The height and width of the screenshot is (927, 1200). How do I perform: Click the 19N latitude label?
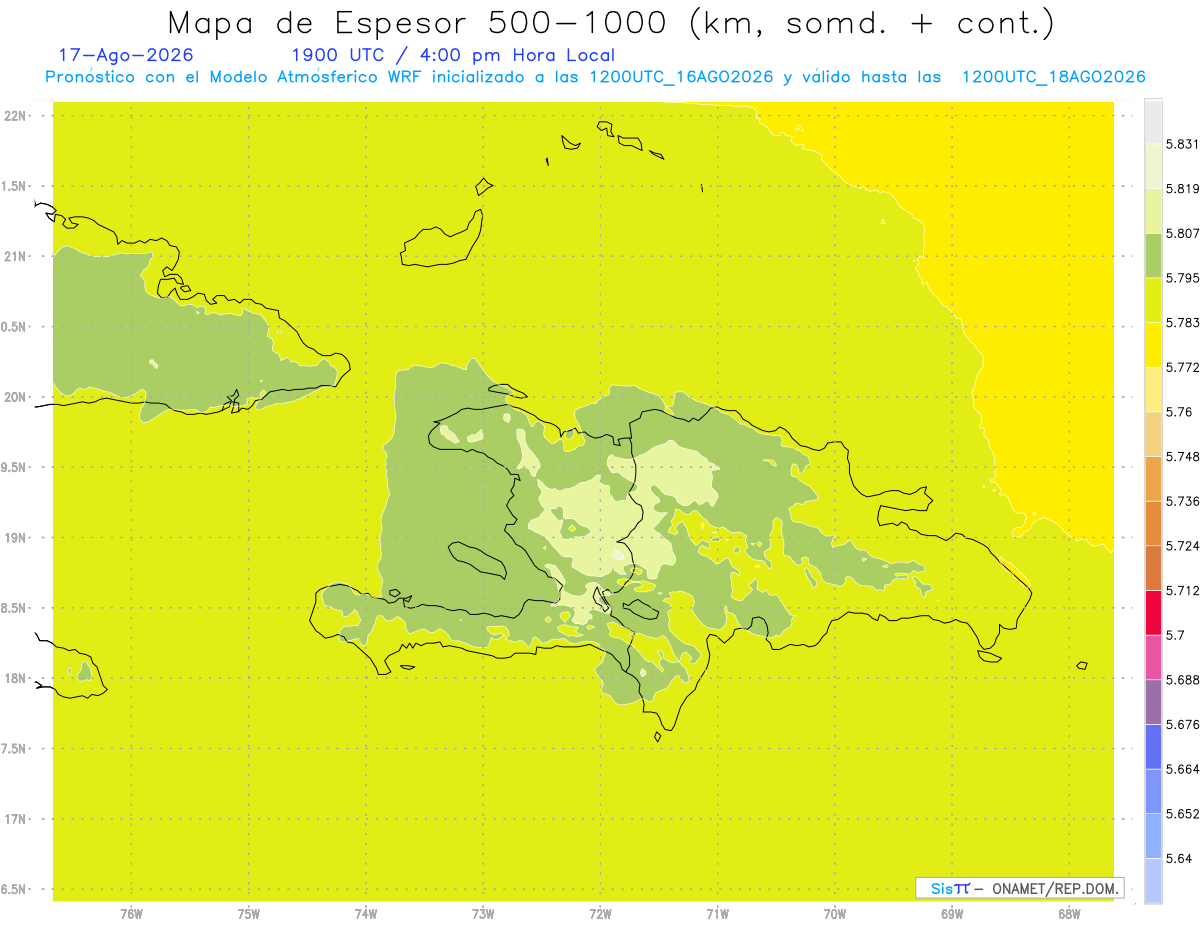[x=16, y=538]
